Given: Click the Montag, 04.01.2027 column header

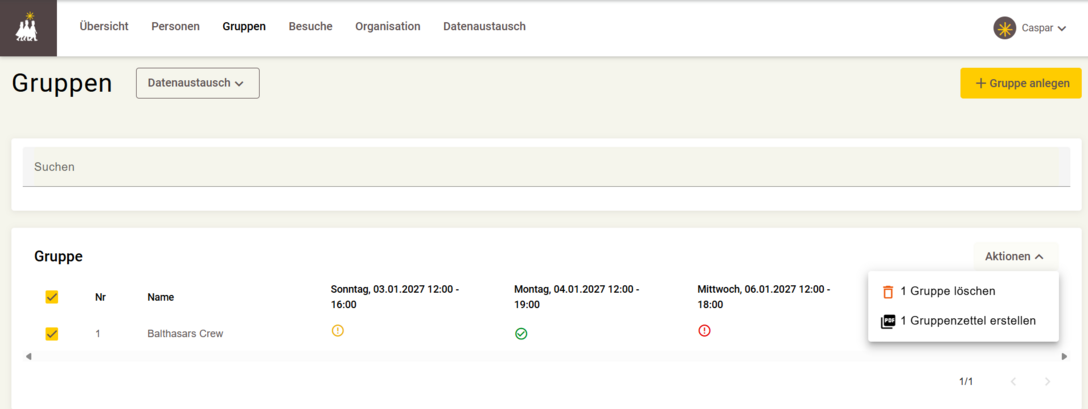Looking at the screenshot, I should [577, 297].
